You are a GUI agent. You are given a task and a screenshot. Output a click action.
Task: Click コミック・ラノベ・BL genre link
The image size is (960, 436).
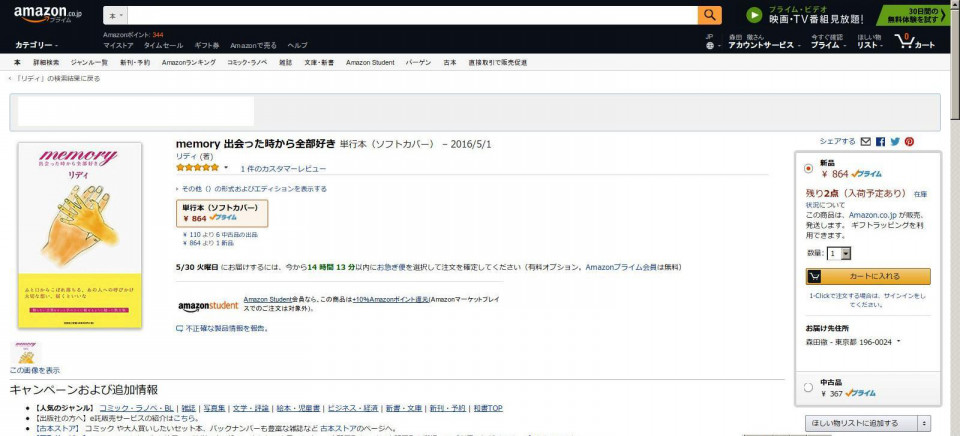pyautogui.click(x=137, y=408)
